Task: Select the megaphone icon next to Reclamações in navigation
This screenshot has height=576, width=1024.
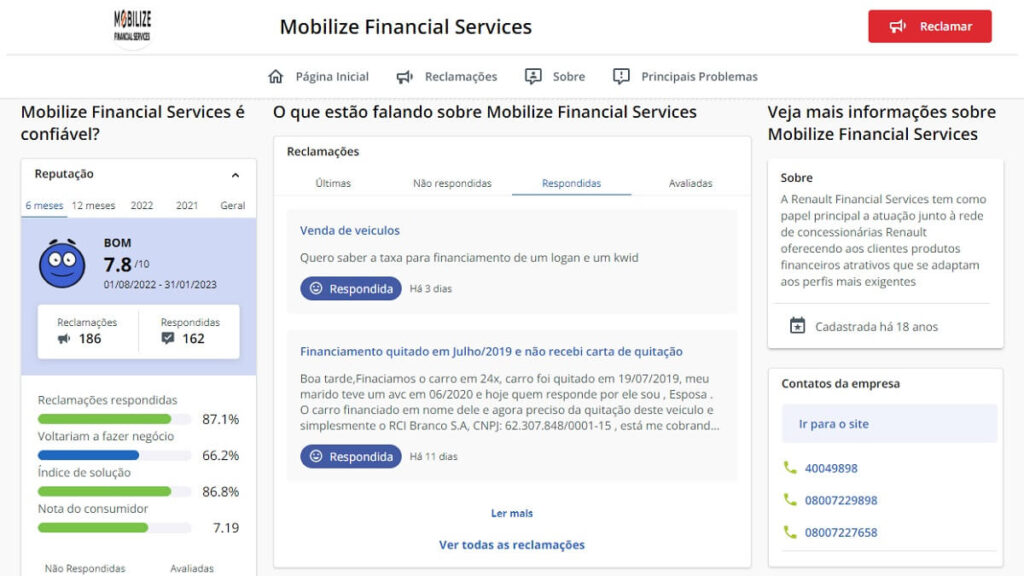Action: point(403,75)
